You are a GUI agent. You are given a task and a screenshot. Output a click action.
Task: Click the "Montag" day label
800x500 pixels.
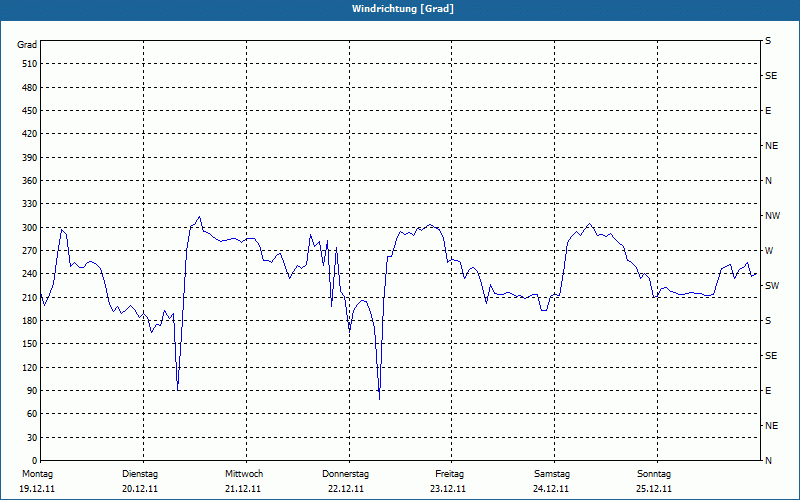37,474
